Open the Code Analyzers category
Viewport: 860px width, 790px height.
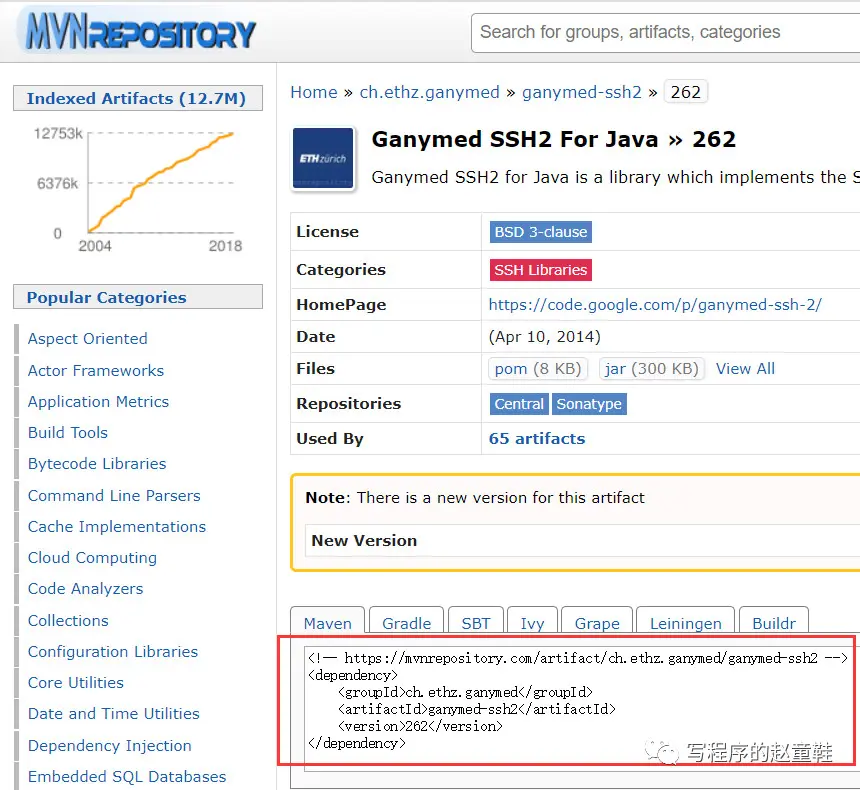86,588
